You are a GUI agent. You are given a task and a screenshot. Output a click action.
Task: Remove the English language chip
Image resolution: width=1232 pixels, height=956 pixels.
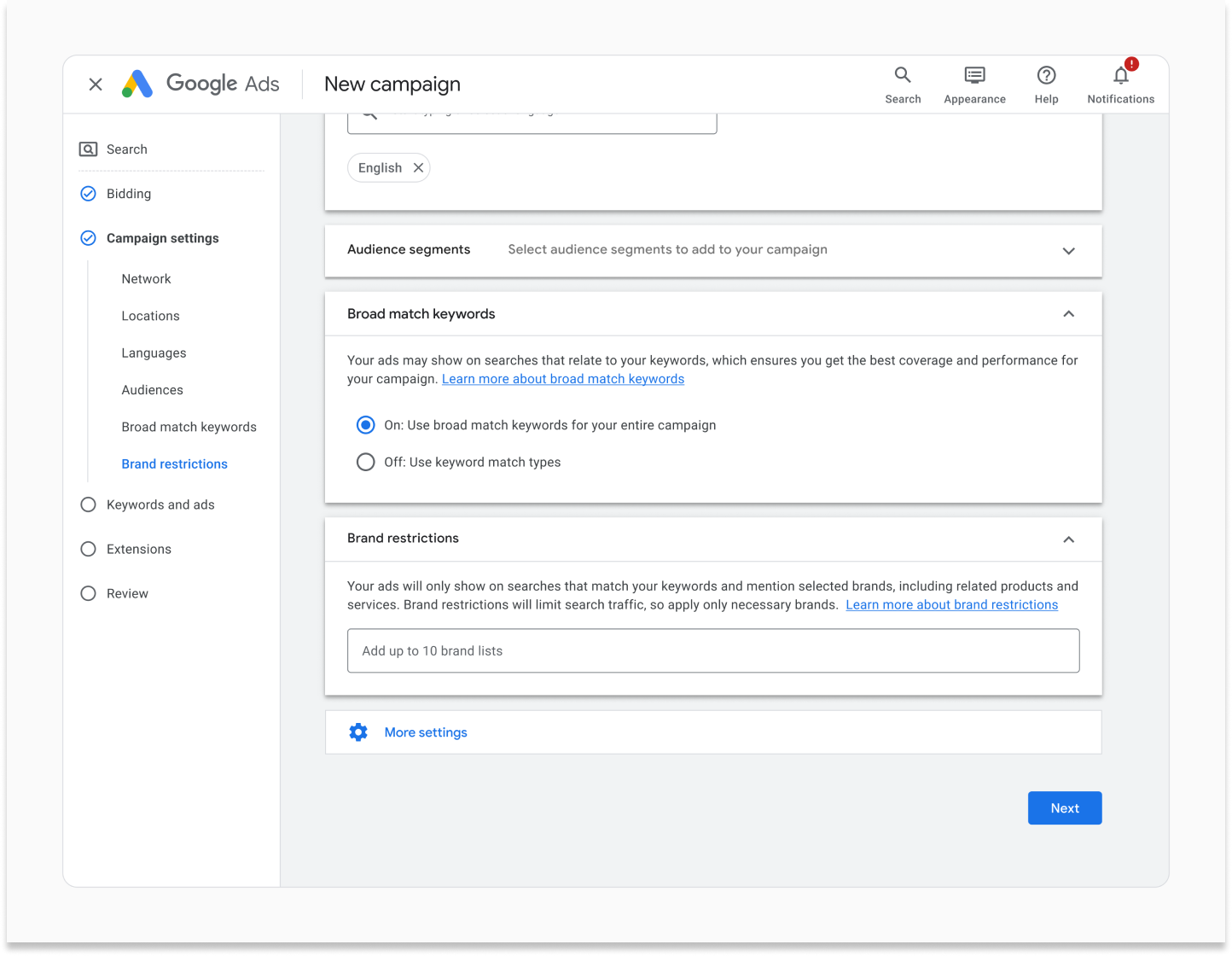click(418, 168)
